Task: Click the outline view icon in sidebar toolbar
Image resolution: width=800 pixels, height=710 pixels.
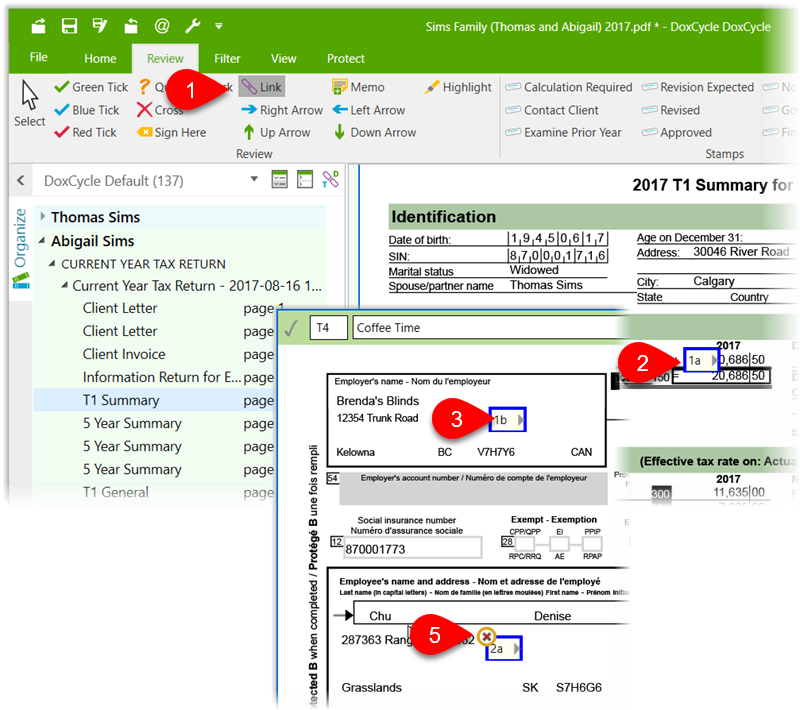Action: coord(305,179)
